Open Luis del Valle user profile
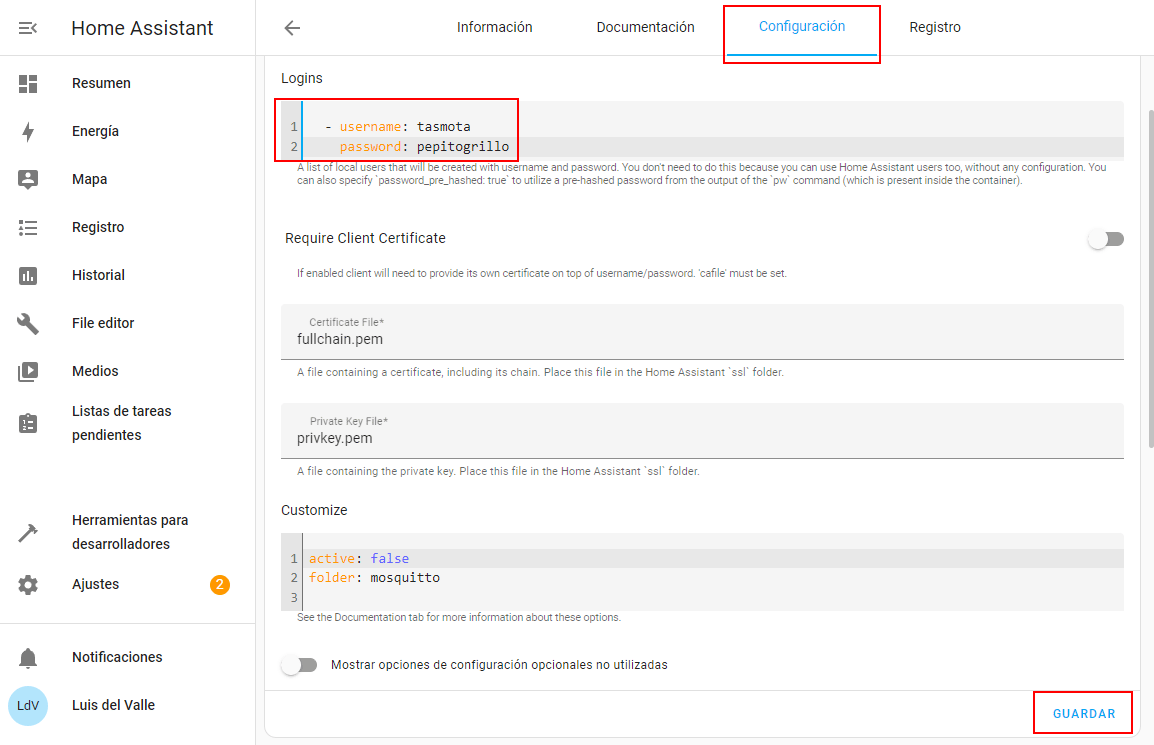The height and width of the screenshot is (745, 1154). pos(112,706)
